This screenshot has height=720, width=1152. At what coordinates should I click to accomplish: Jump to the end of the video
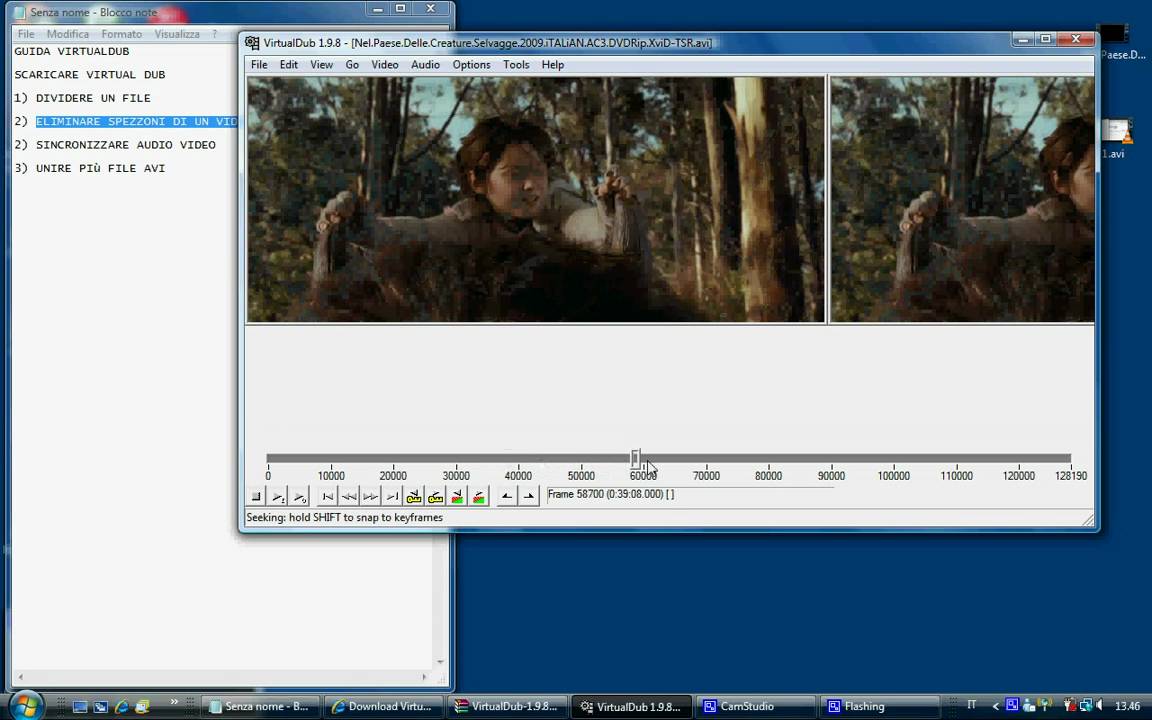click(392, 497)
